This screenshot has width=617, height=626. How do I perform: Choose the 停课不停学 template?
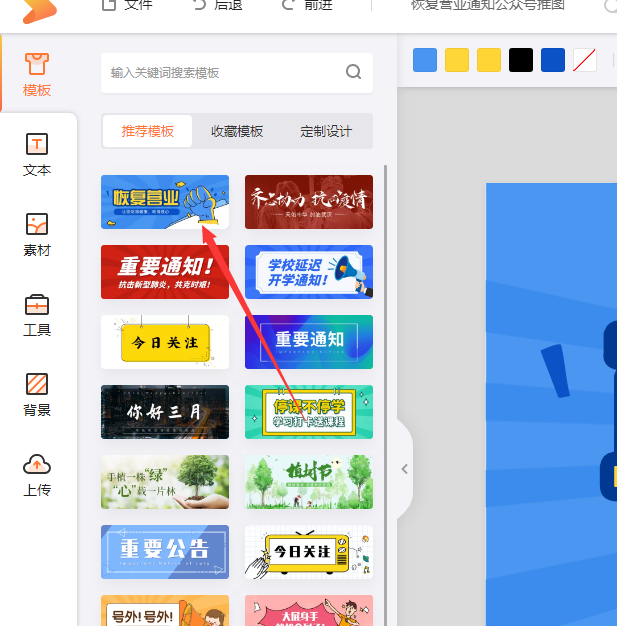coord(309,412)
